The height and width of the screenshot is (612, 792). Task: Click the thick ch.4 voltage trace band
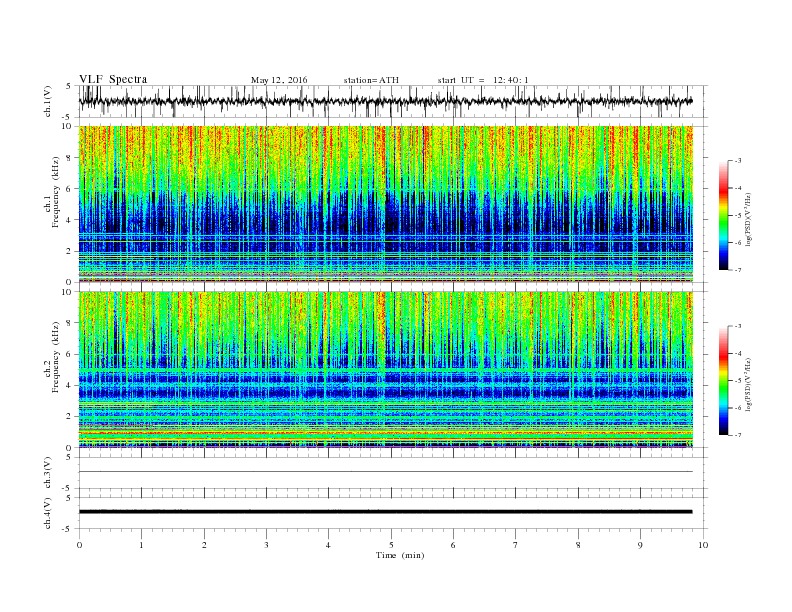pos(385,512)
